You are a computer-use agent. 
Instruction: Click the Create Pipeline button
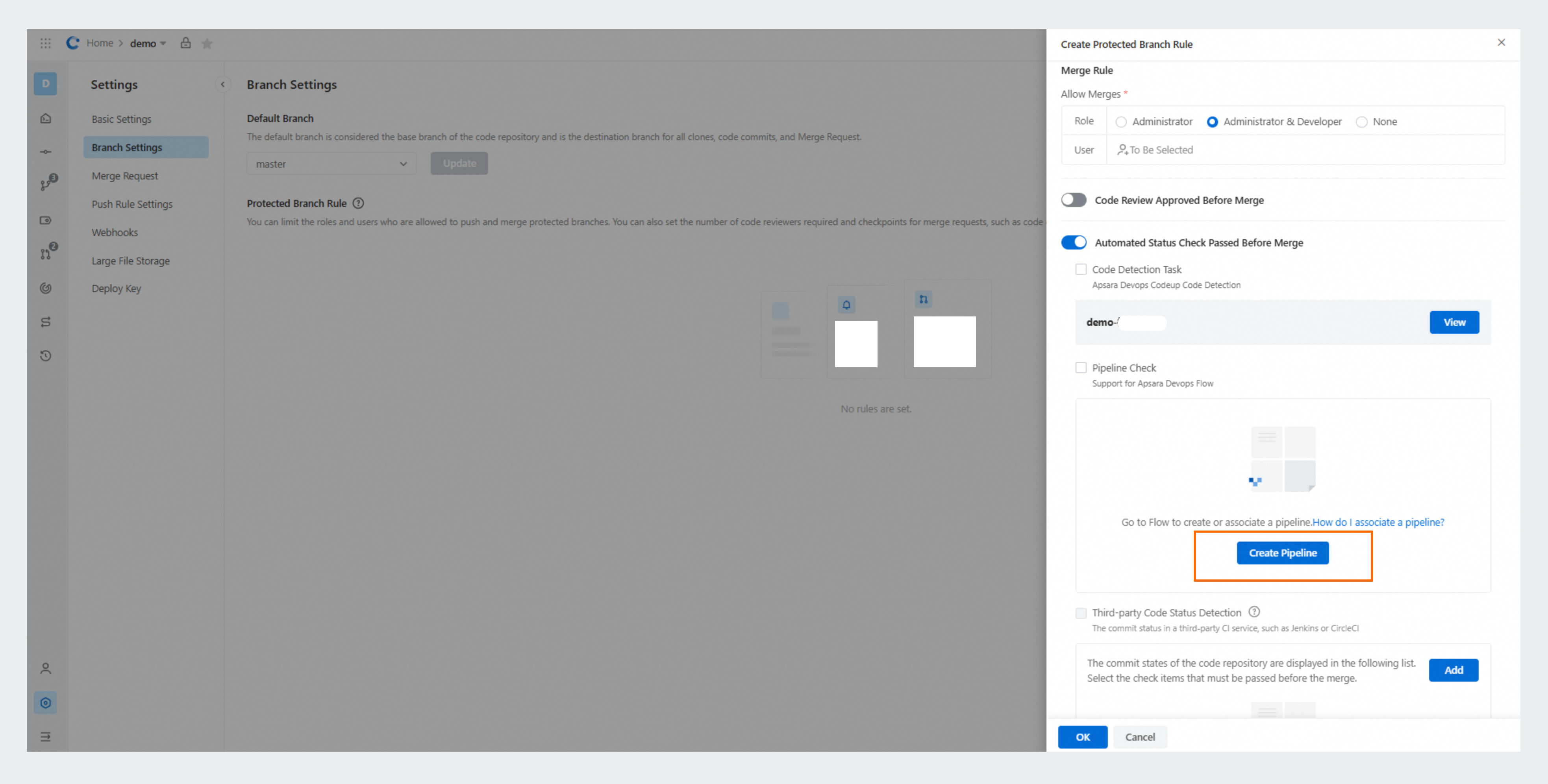click(1282, 553)
